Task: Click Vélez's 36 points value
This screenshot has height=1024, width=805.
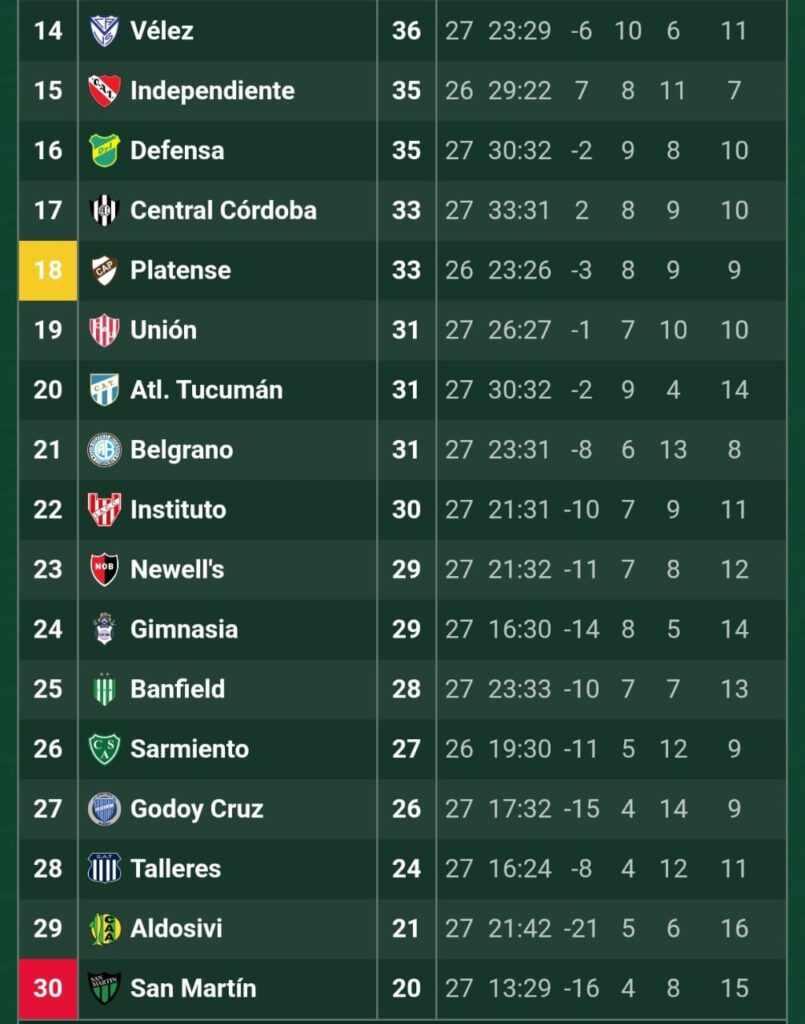Action: pyautogui.click(x=406, y=31)
